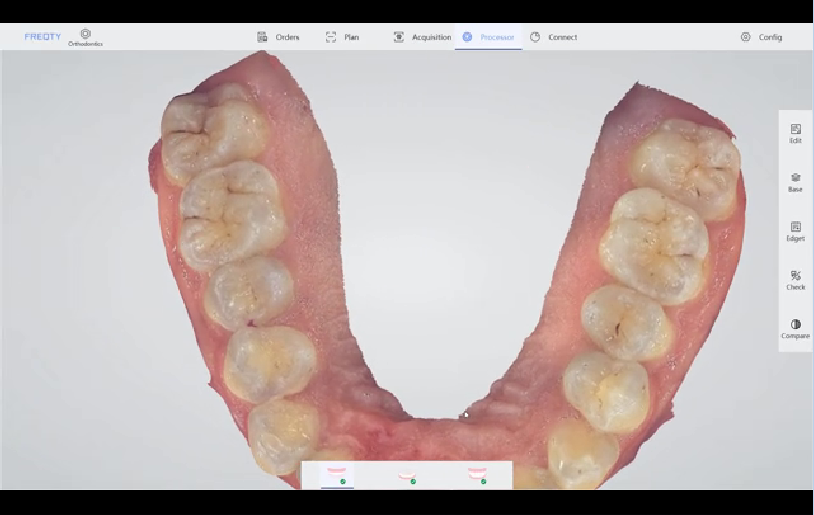Screen dimensions: 814x515
Task: Switch to the Plan step
Action: point(342,37)
